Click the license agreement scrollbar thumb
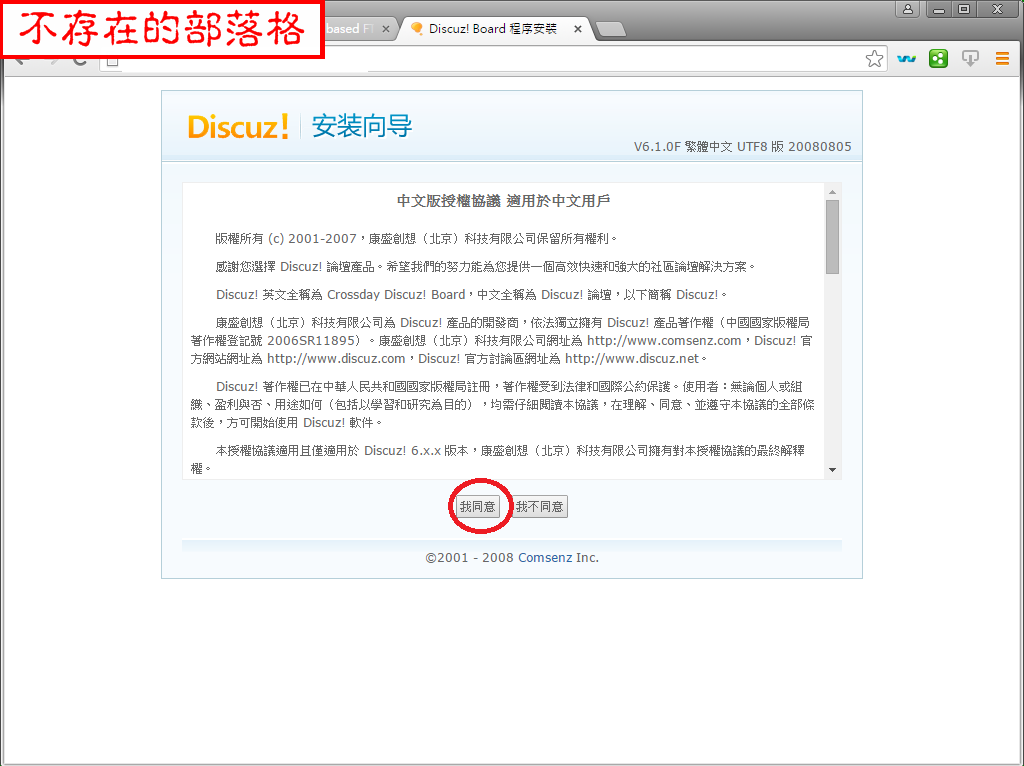Screen dimensions: 1024x766 coord(832,237)
